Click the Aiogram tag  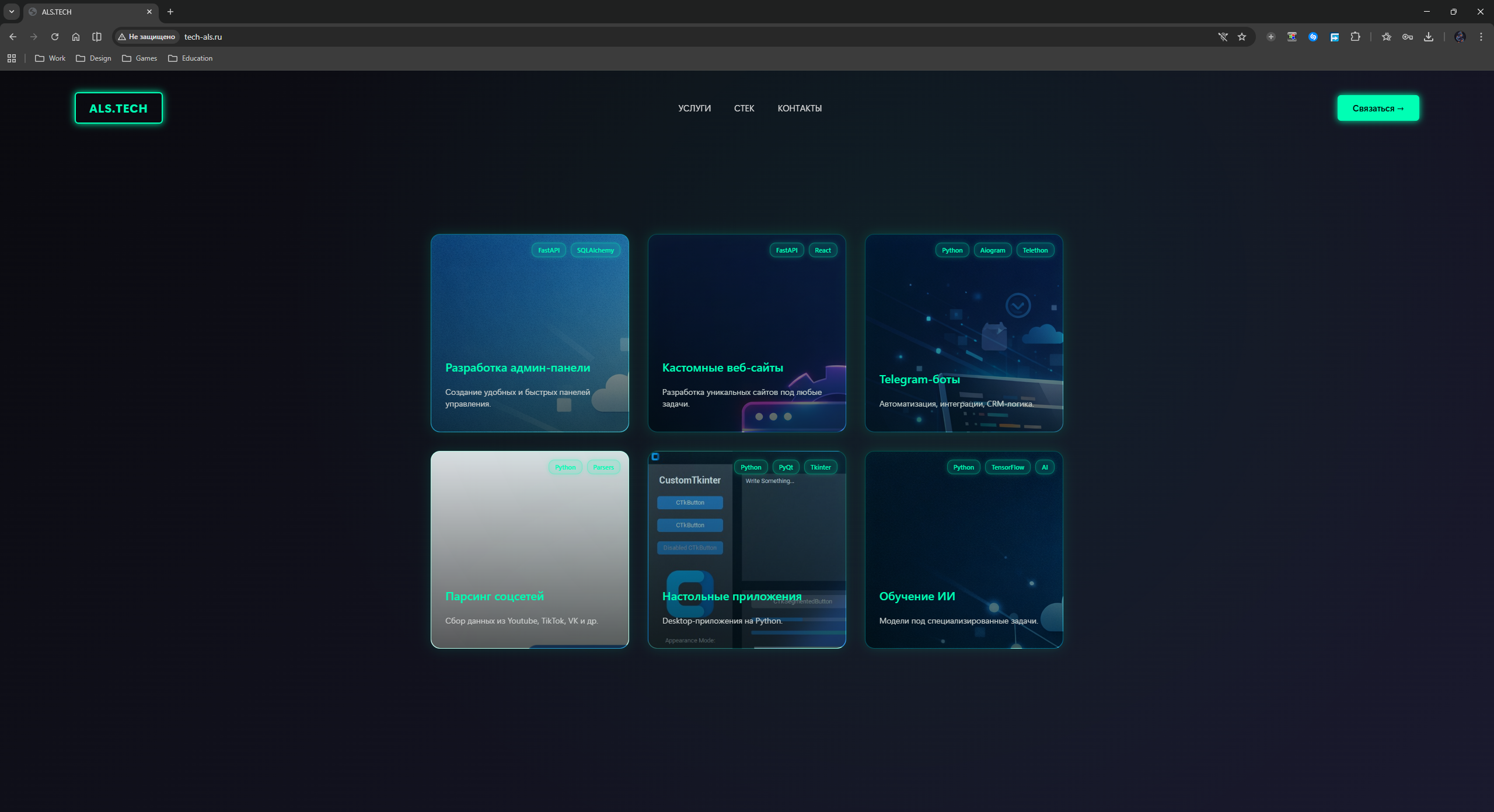[x=992, y=250]
